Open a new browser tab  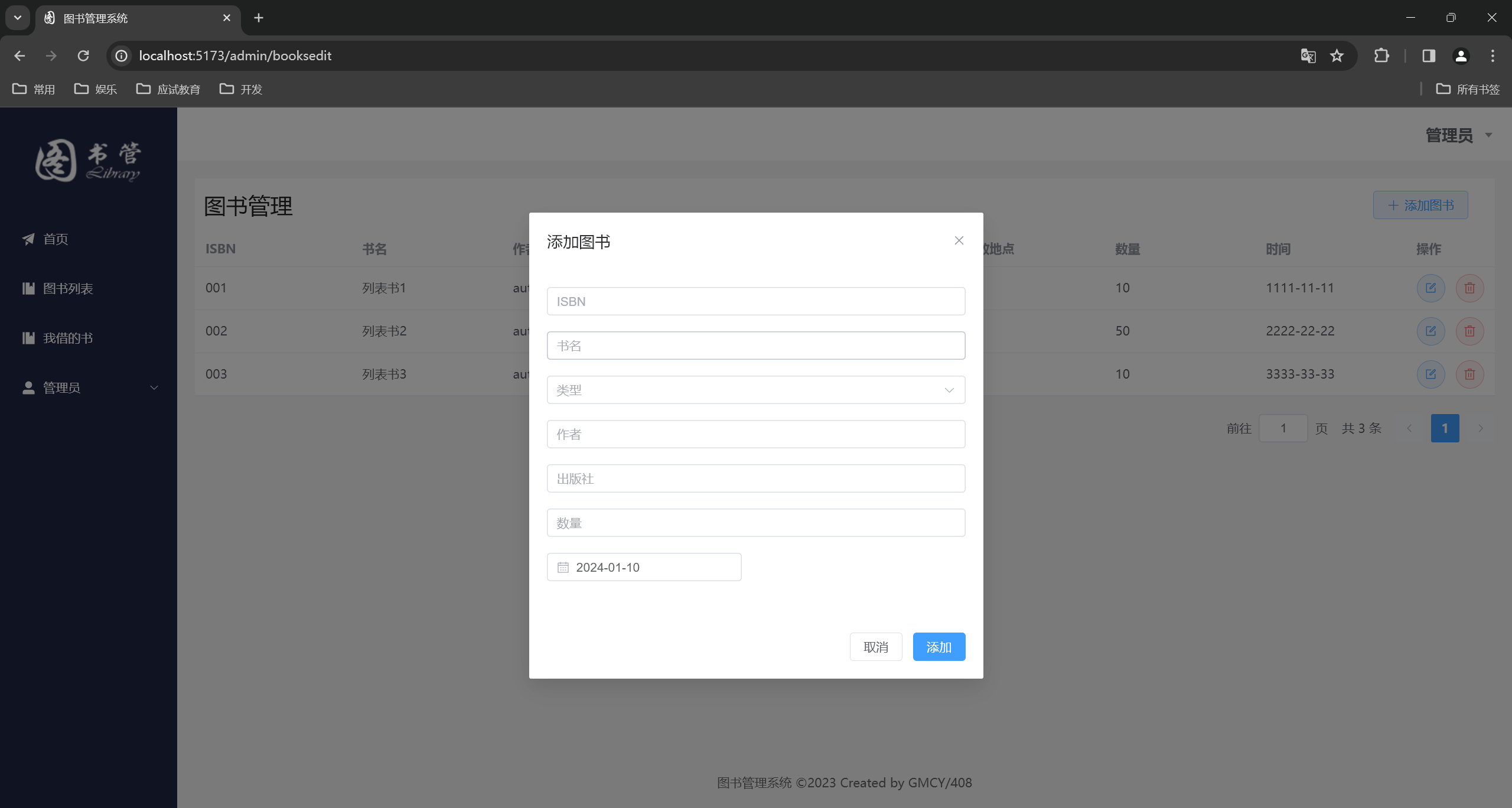point(259,18)
